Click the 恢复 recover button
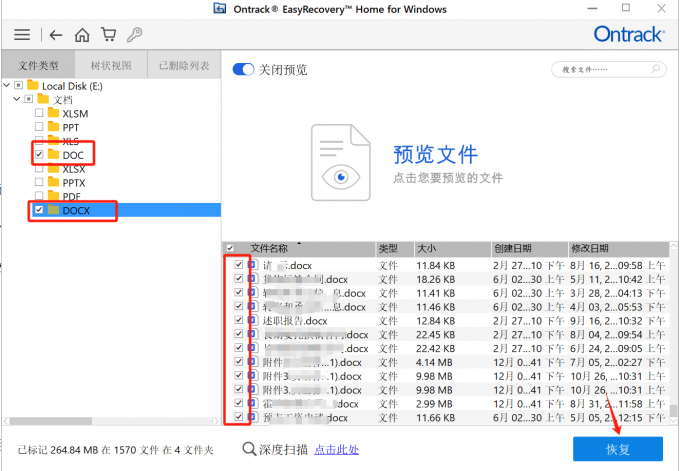 coord(618,449)
